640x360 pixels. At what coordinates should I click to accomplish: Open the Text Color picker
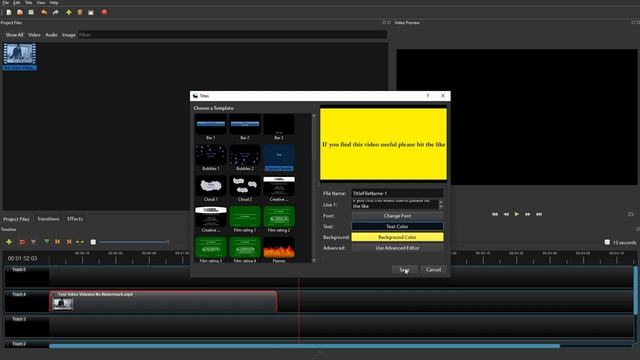[397, 227]
